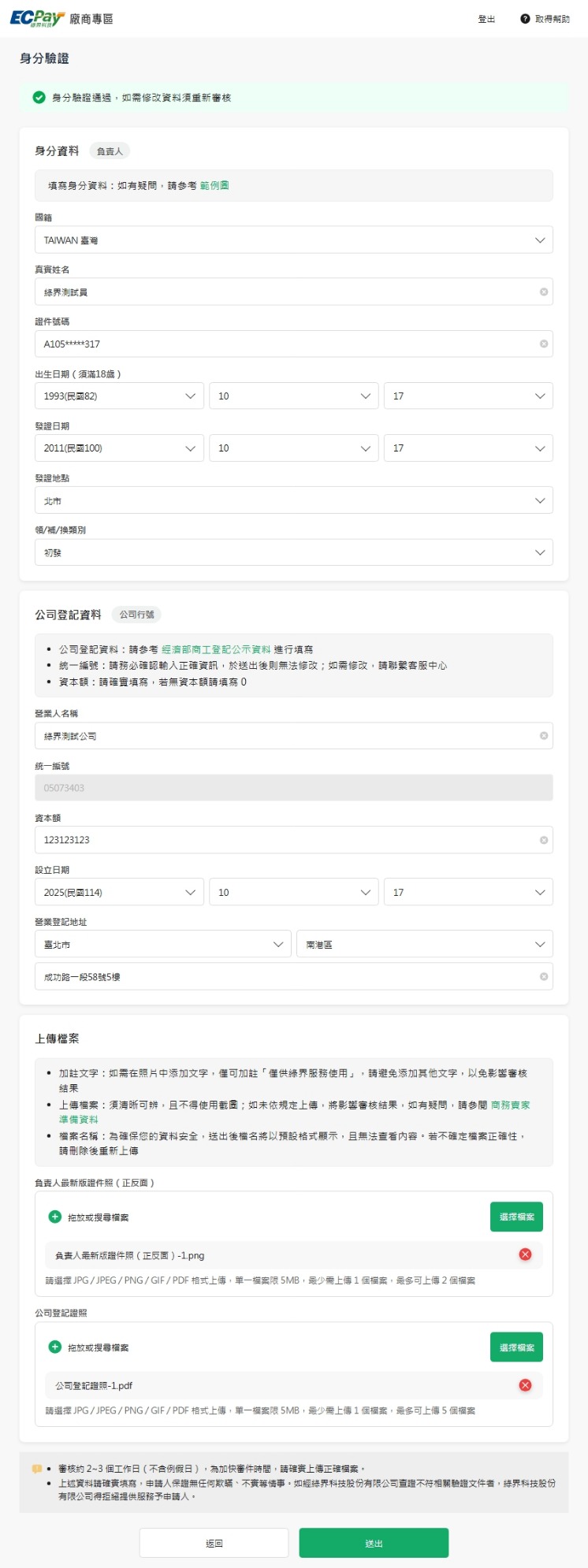The width and height of the screenshot is (588, 1568).
Task: Open help via the question mark icon
Action: (525, 19)
